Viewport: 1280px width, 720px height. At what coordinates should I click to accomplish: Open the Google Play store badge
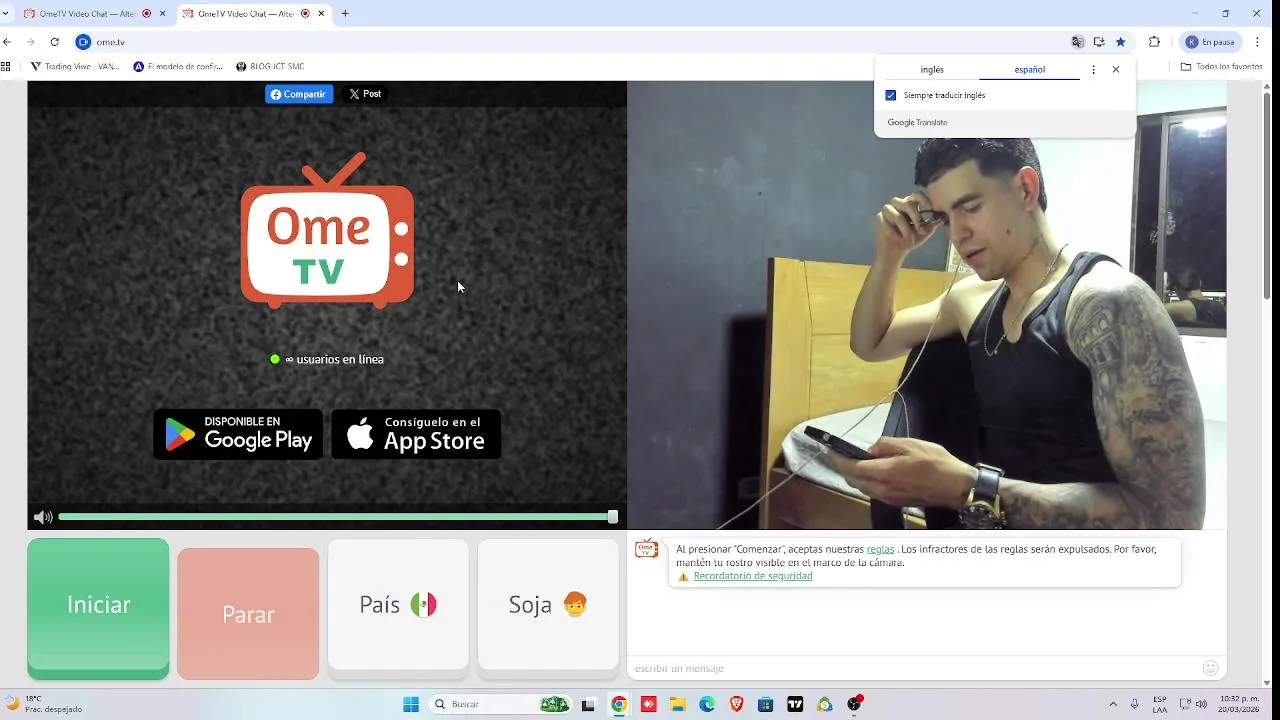click(x=238, y=434)
